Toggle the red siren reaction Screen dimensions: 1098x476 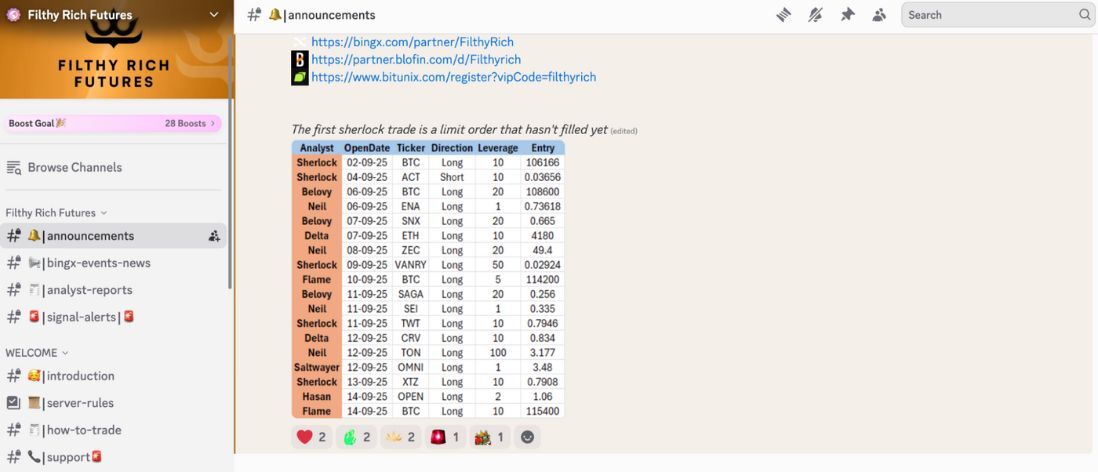[445, 437]
